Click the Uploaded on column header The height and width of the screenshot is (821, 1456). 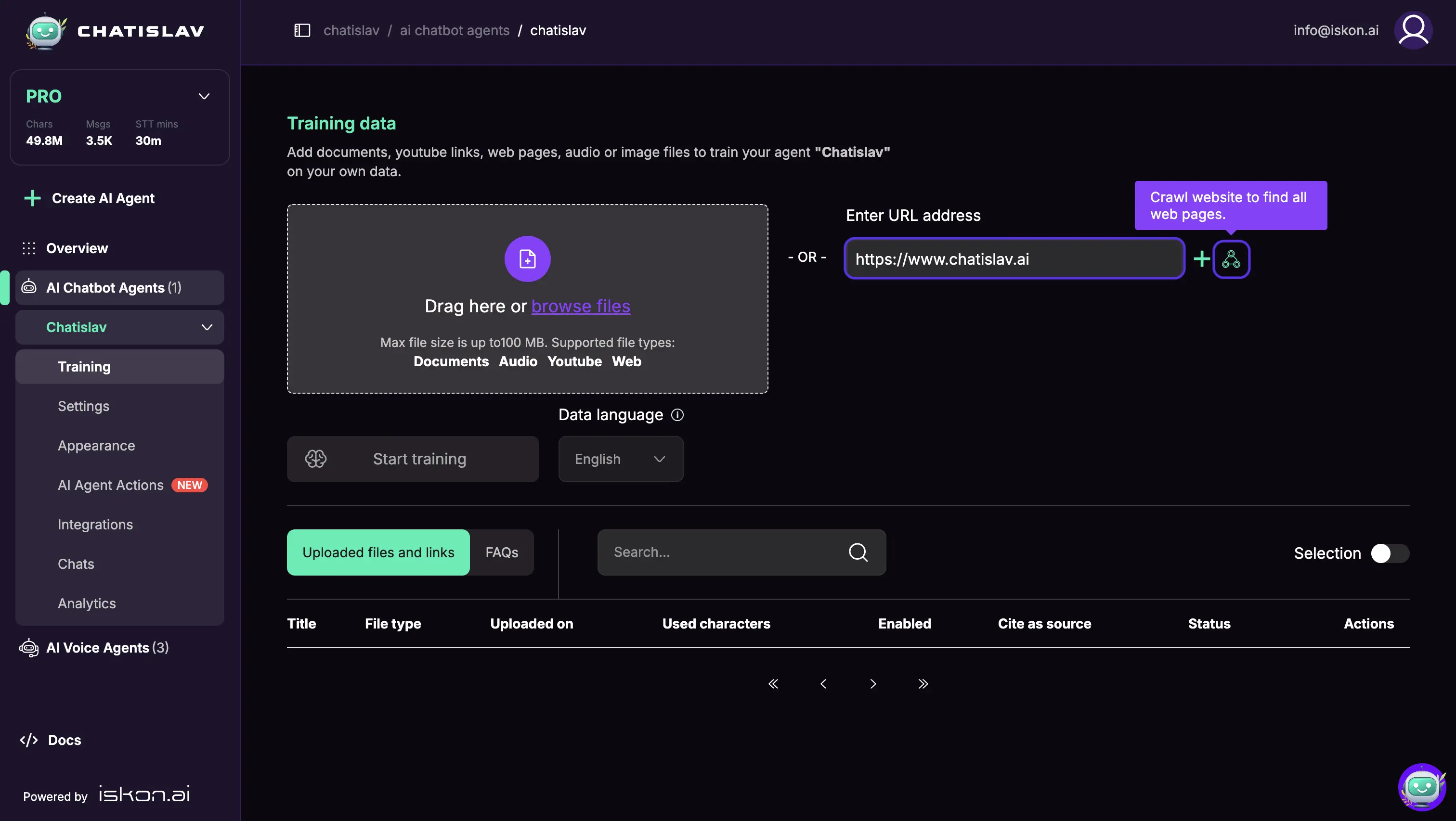531,624
